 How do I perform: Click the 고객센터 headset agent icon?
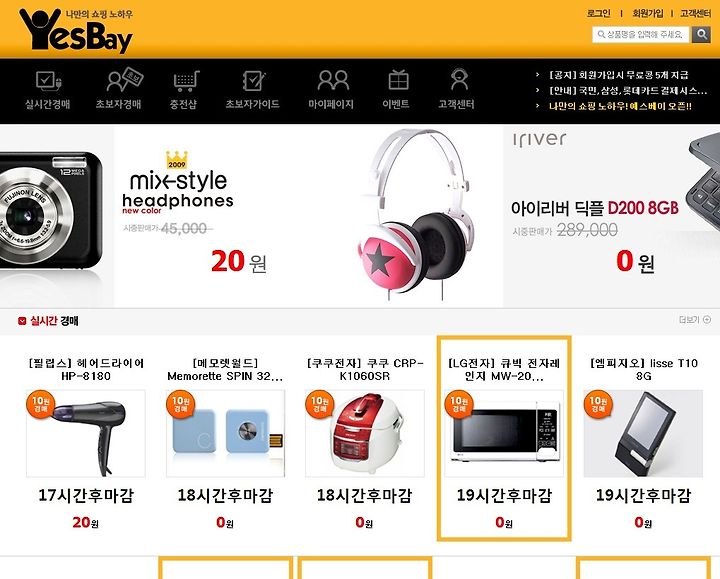(459, 79)
